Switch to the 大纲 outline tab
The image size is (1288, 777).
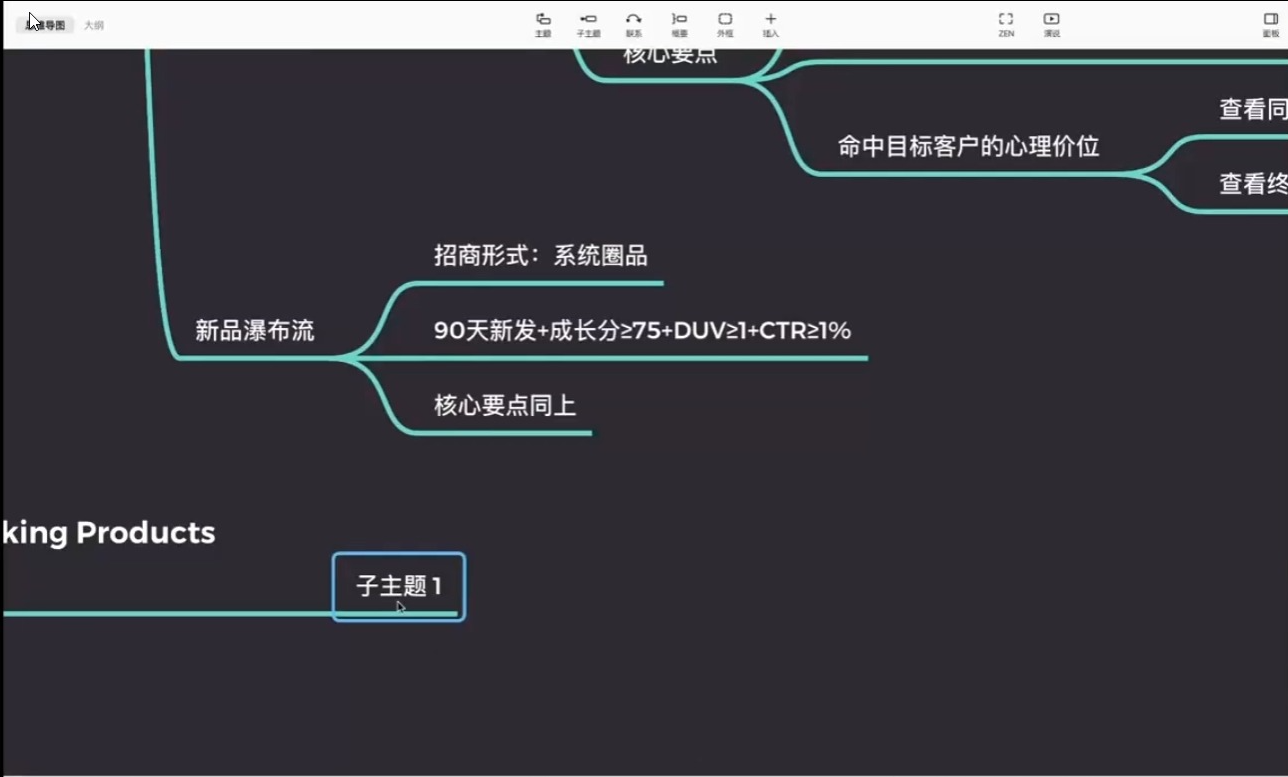95,25
